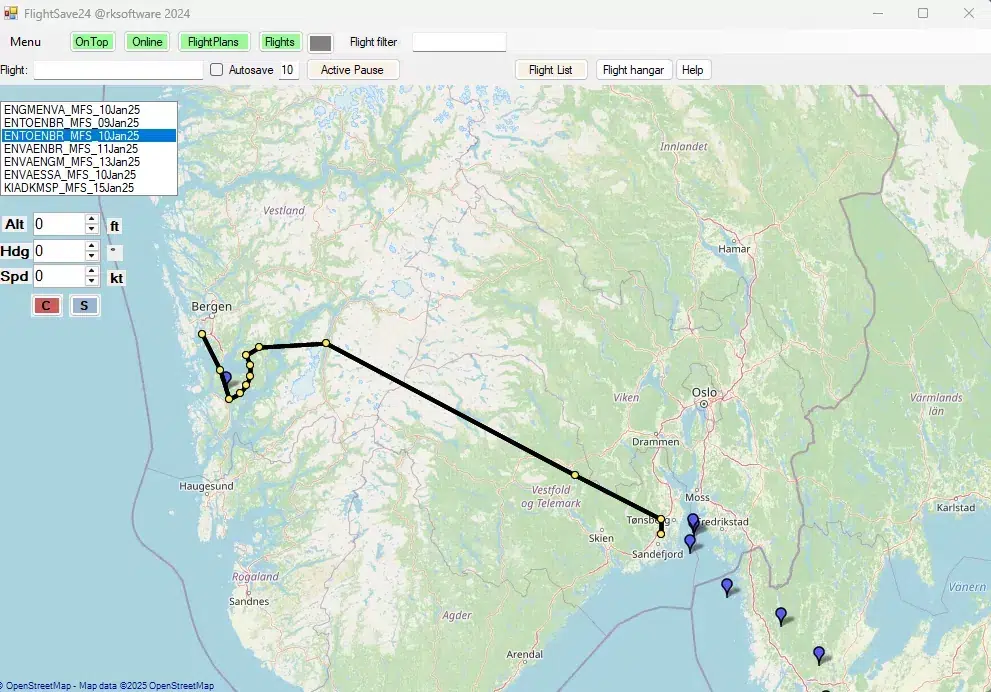The width and height of the screenshot is (991, 692).
Task: Toggle the Online button
Action: (x=147, y=42)
